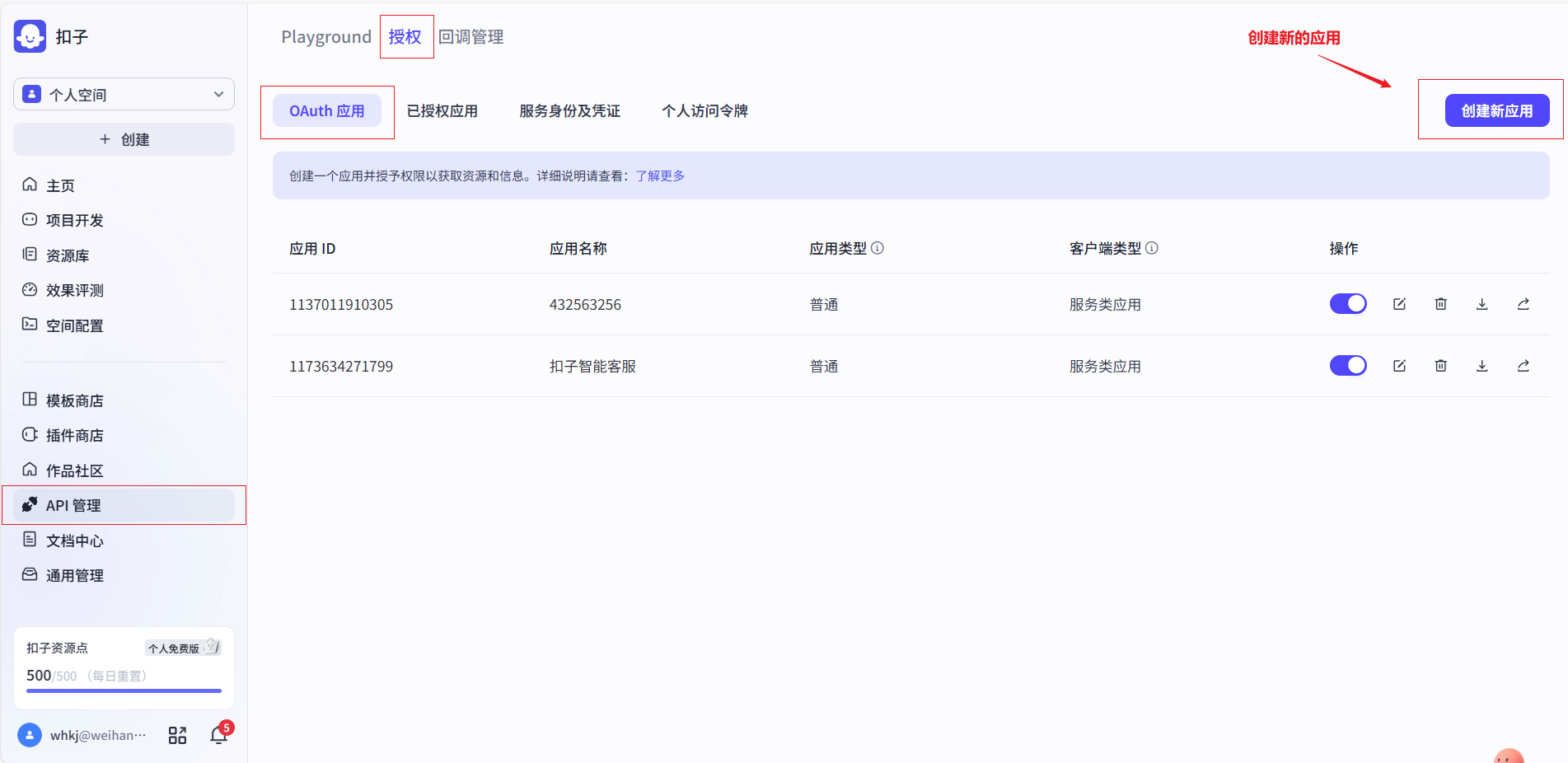Switch to the 回调管理 tab
1568x763 pixels.
[x=470, y=37]
